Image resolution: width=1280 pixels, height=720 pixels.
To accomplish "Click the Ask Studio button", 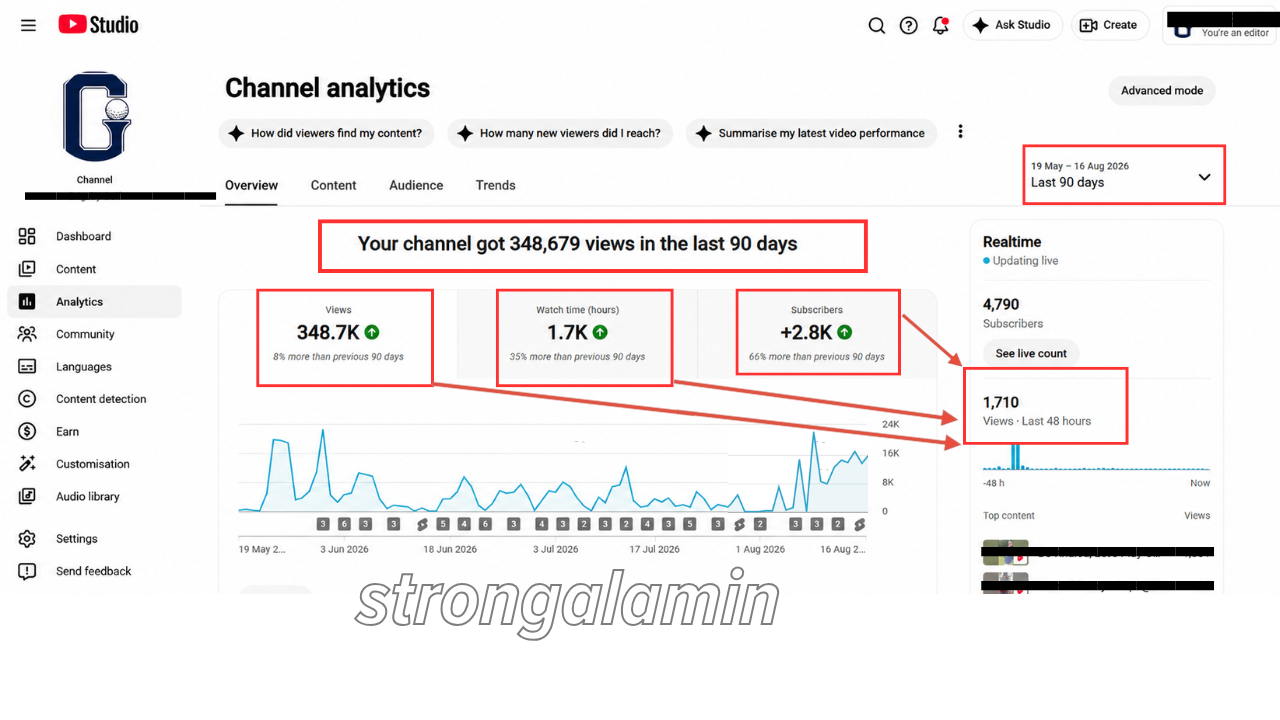I will point(1011,25).
